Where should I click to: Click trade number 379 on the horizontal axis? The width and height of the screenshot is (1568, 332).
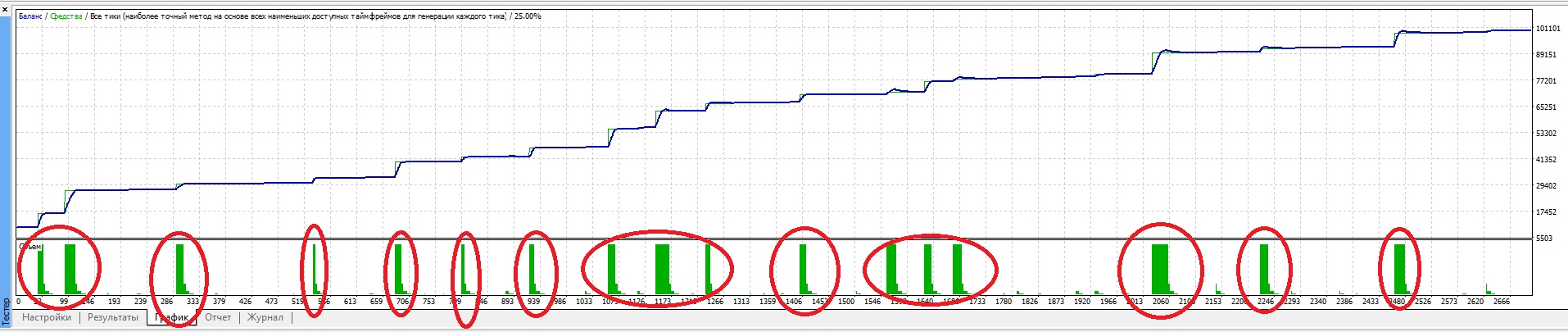pos(220,302)
